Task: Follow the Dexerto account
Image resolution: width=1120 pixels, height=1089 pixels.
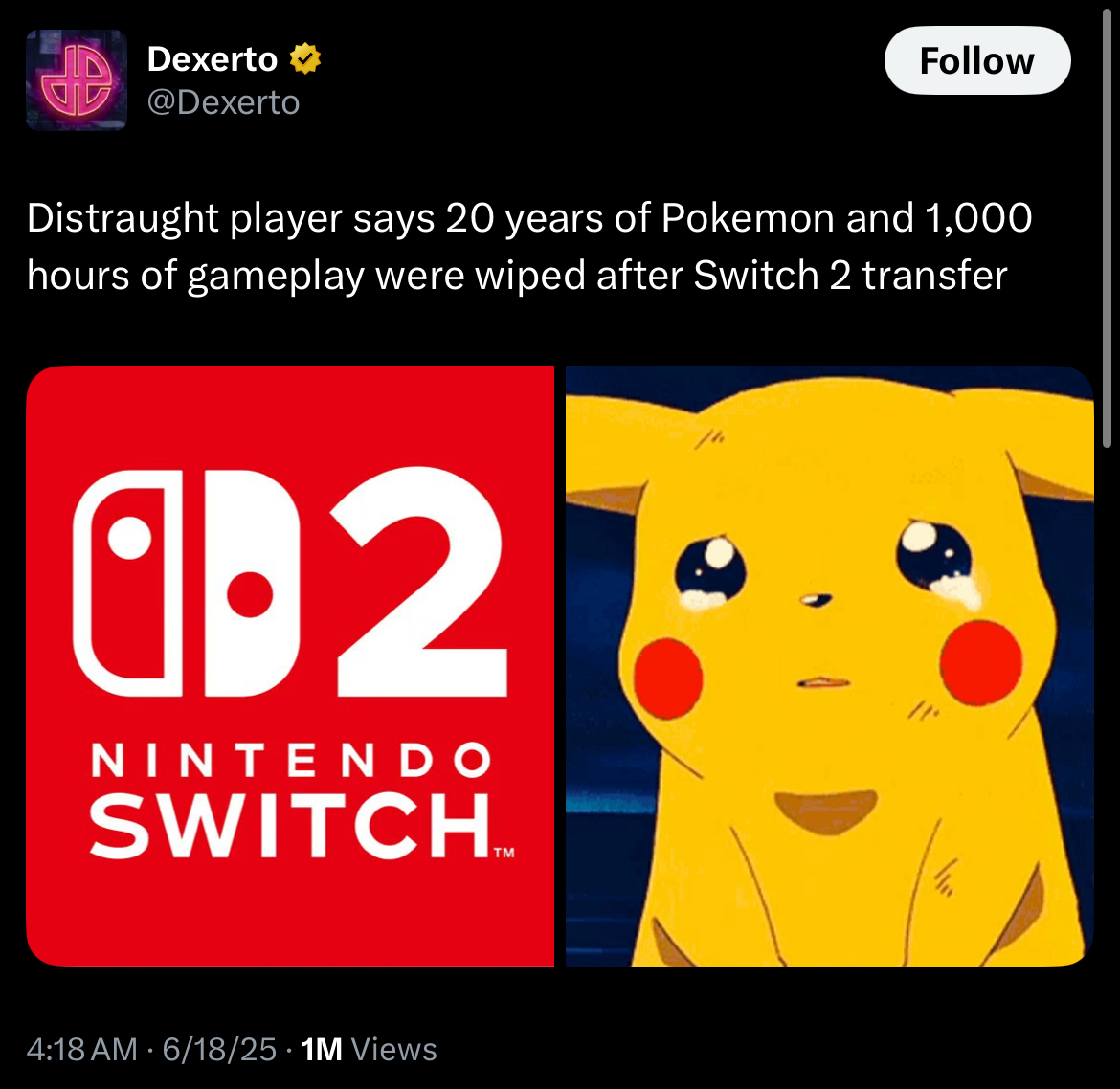Action: coord(977,60)
